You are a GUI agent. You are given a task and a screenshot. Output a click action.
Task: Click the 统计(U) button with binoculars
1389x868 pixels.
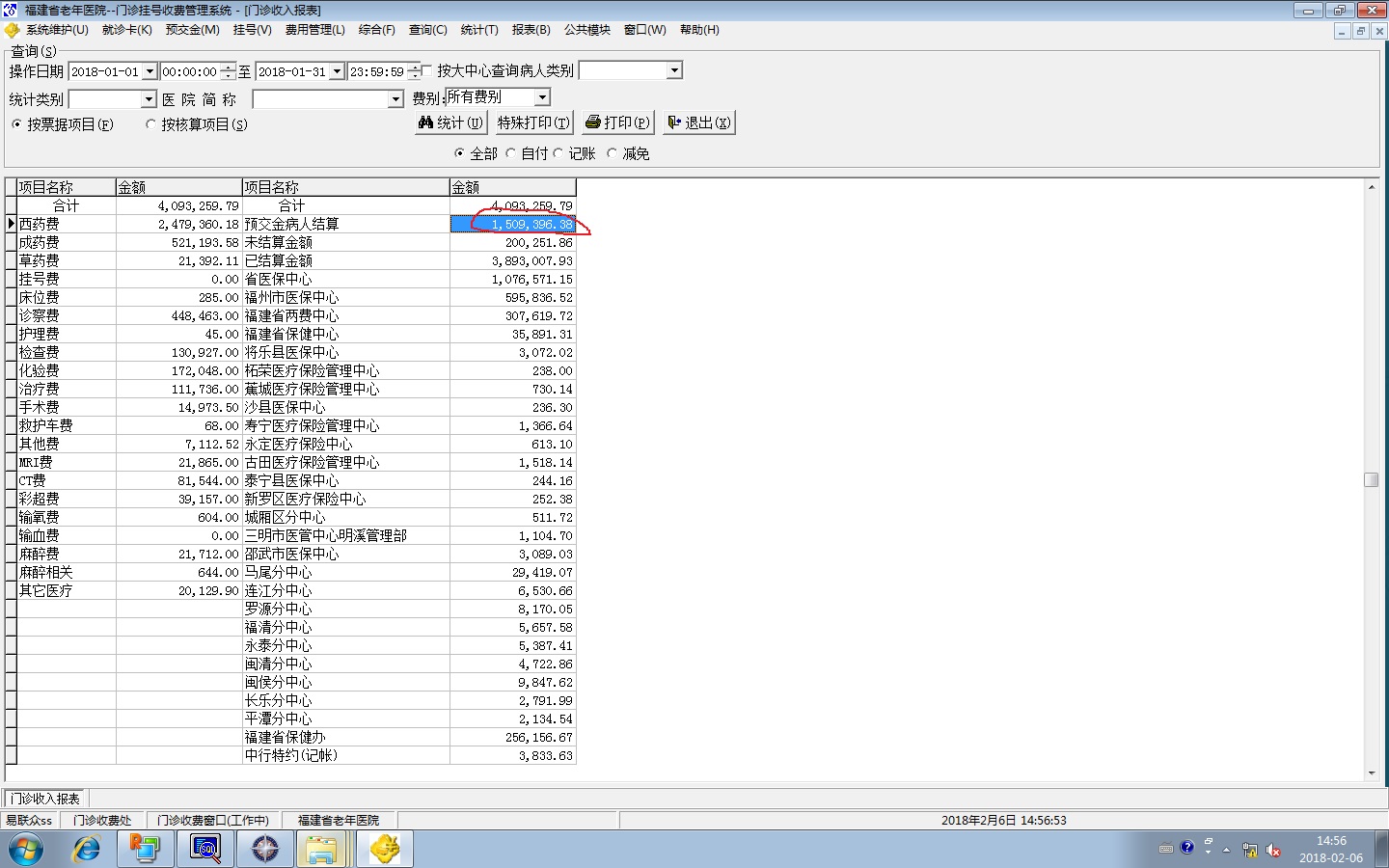click(450, 122)
